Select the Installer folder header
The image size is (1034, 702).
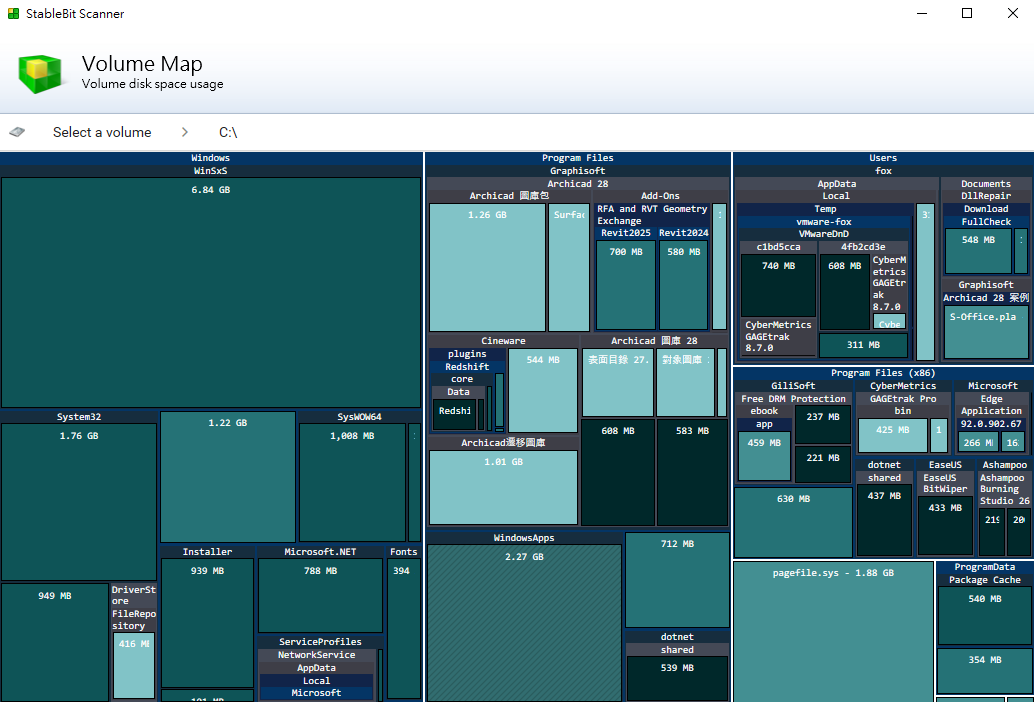207,552
